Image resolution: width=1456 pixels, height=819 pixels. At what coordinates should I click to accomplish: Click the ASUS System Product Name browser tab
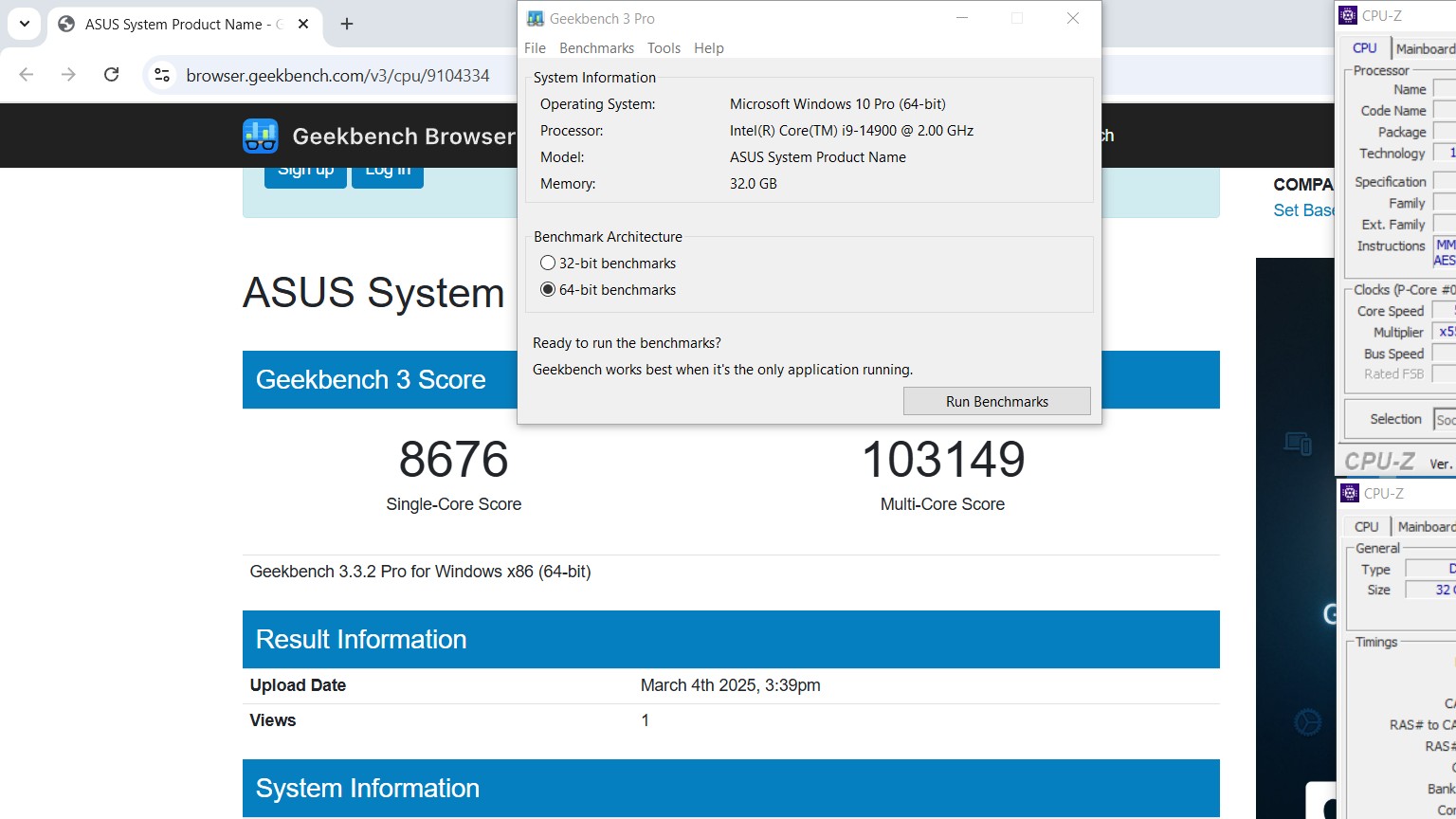[185, 24]
